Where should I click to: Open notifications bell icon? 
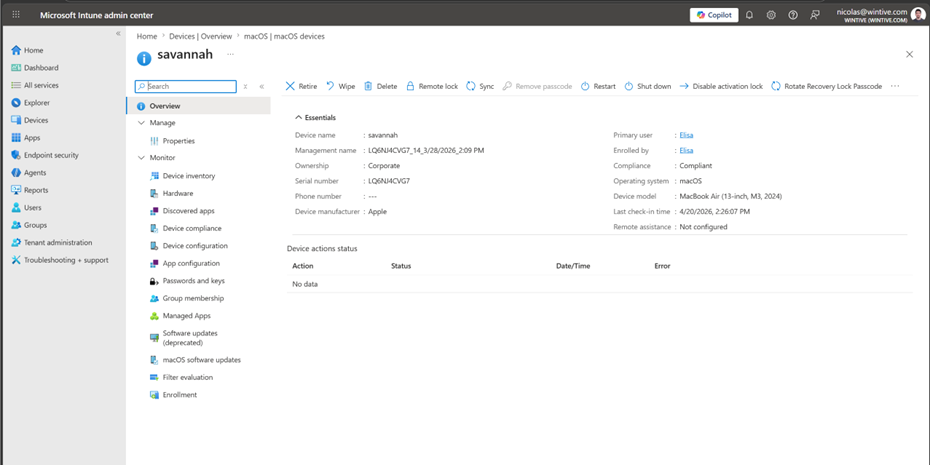point(749,15)
